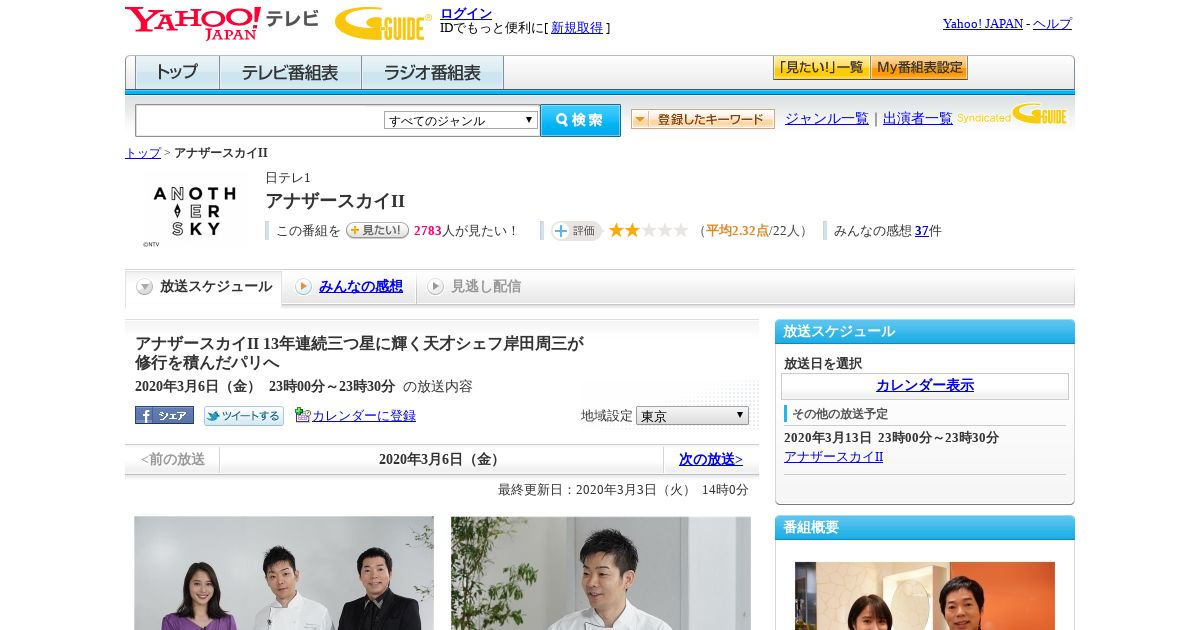1200x630 pixels.
Task: Open the 「見たい!」一覧 button
Action: coord(821,68)
